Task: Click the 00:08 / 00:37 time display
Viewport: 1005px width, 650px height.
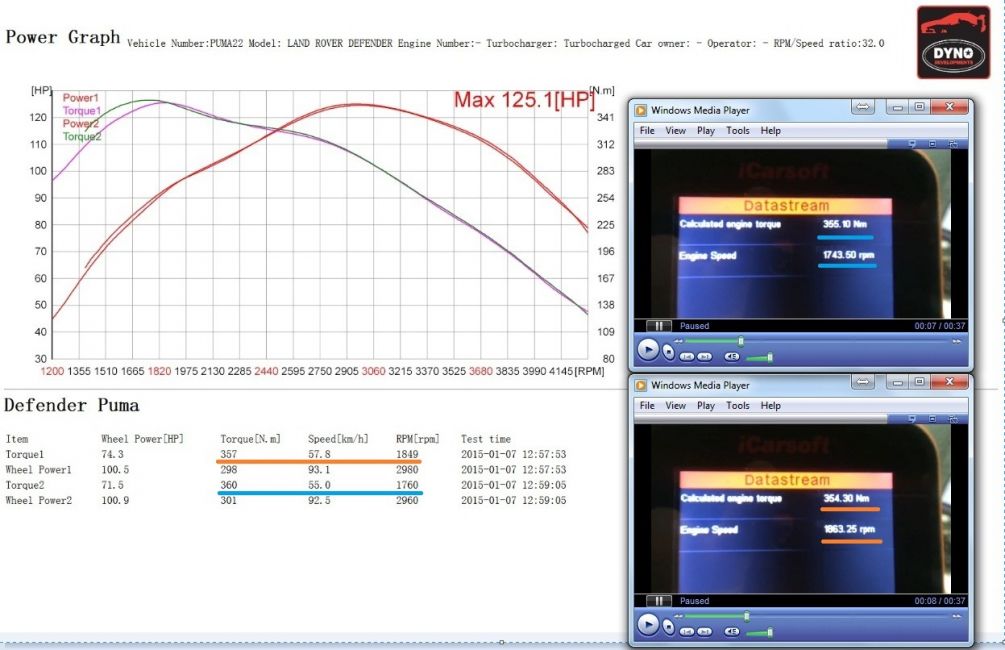Action: pyautogui.click(x=940, y=601)
